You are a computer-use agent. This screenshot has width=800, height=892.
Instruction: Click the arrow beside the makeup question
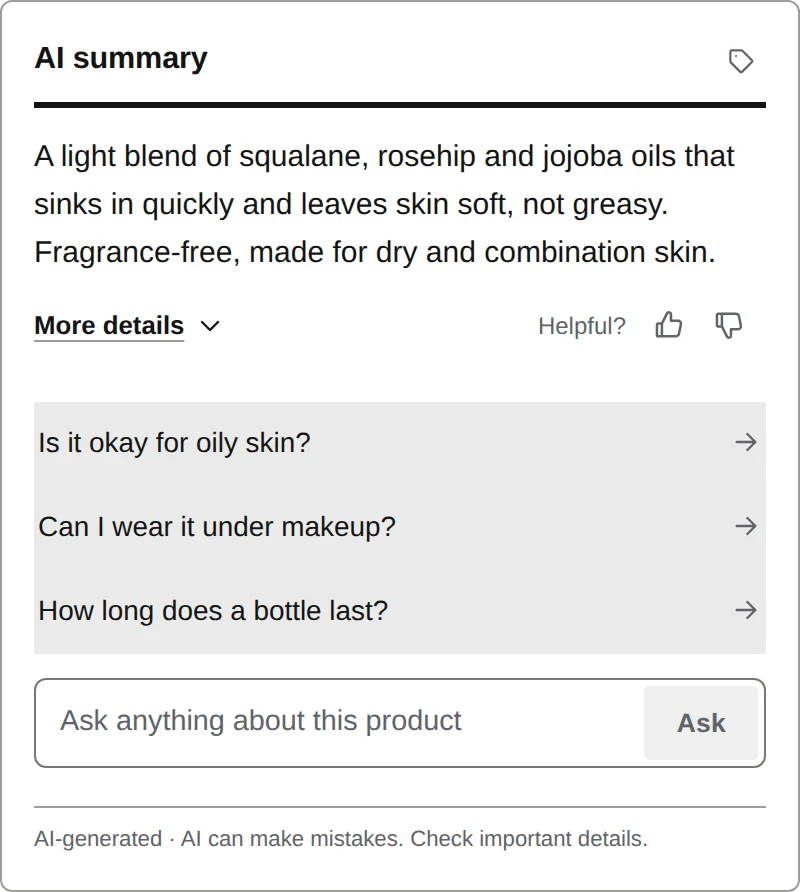pyautogui.click(x=745, y=526)
